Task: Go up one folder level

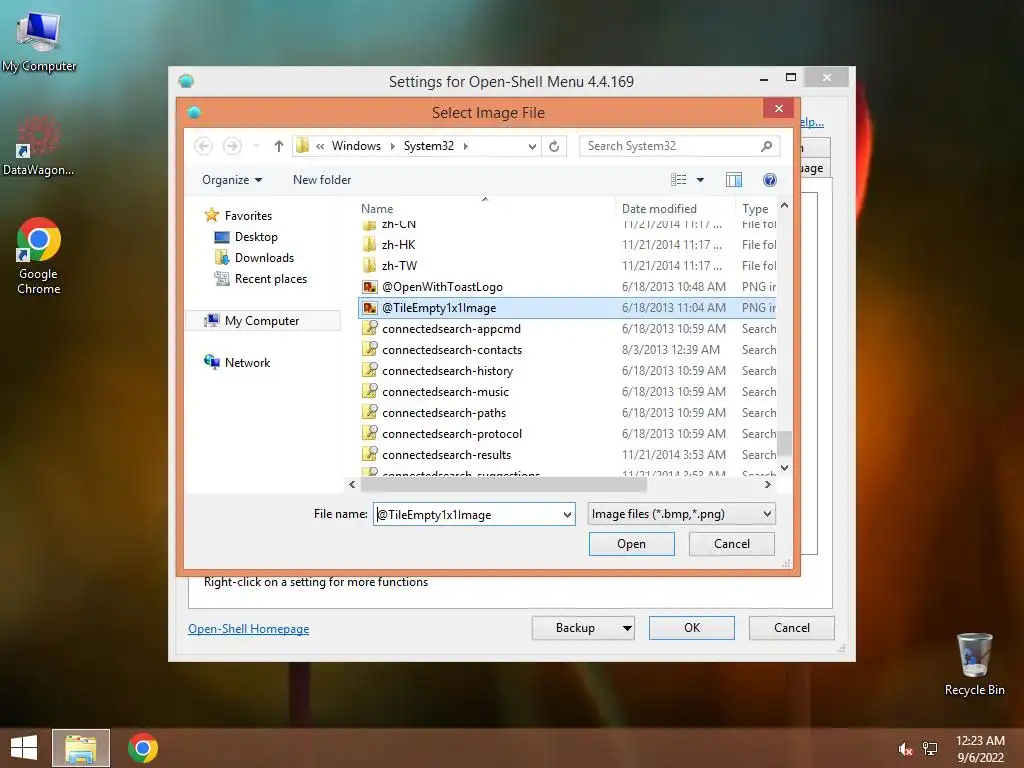Action: click(279, 146)
